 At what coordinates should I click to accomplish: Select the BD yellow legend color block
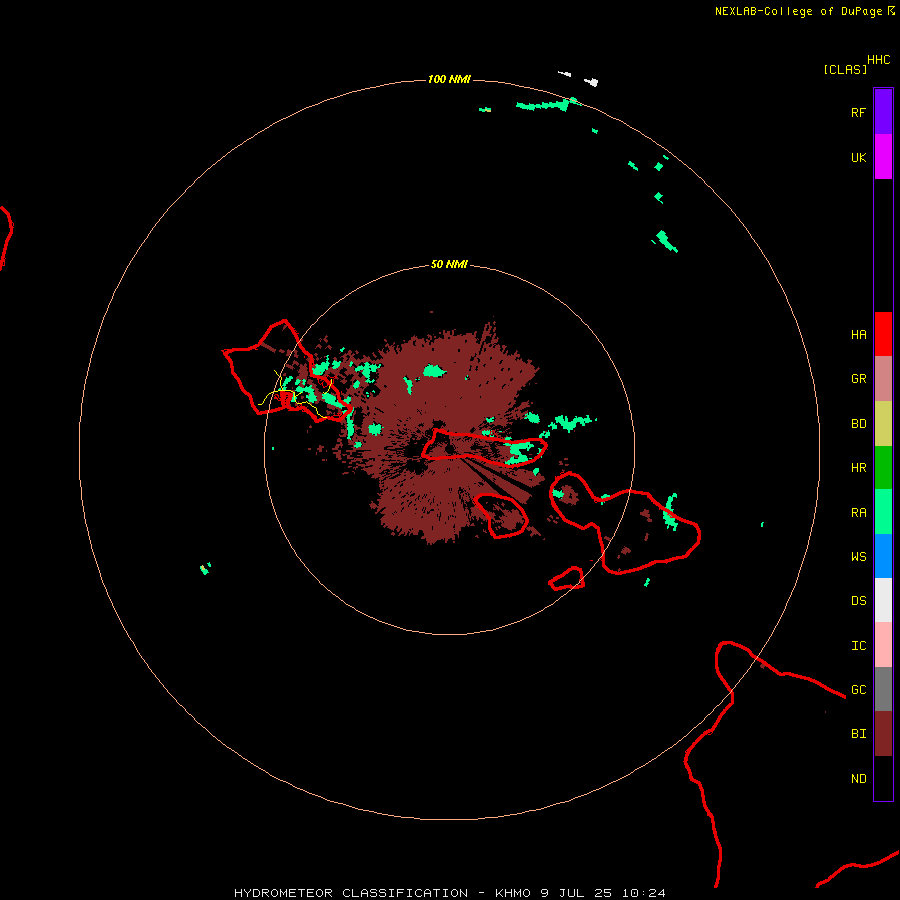[883, 424]
